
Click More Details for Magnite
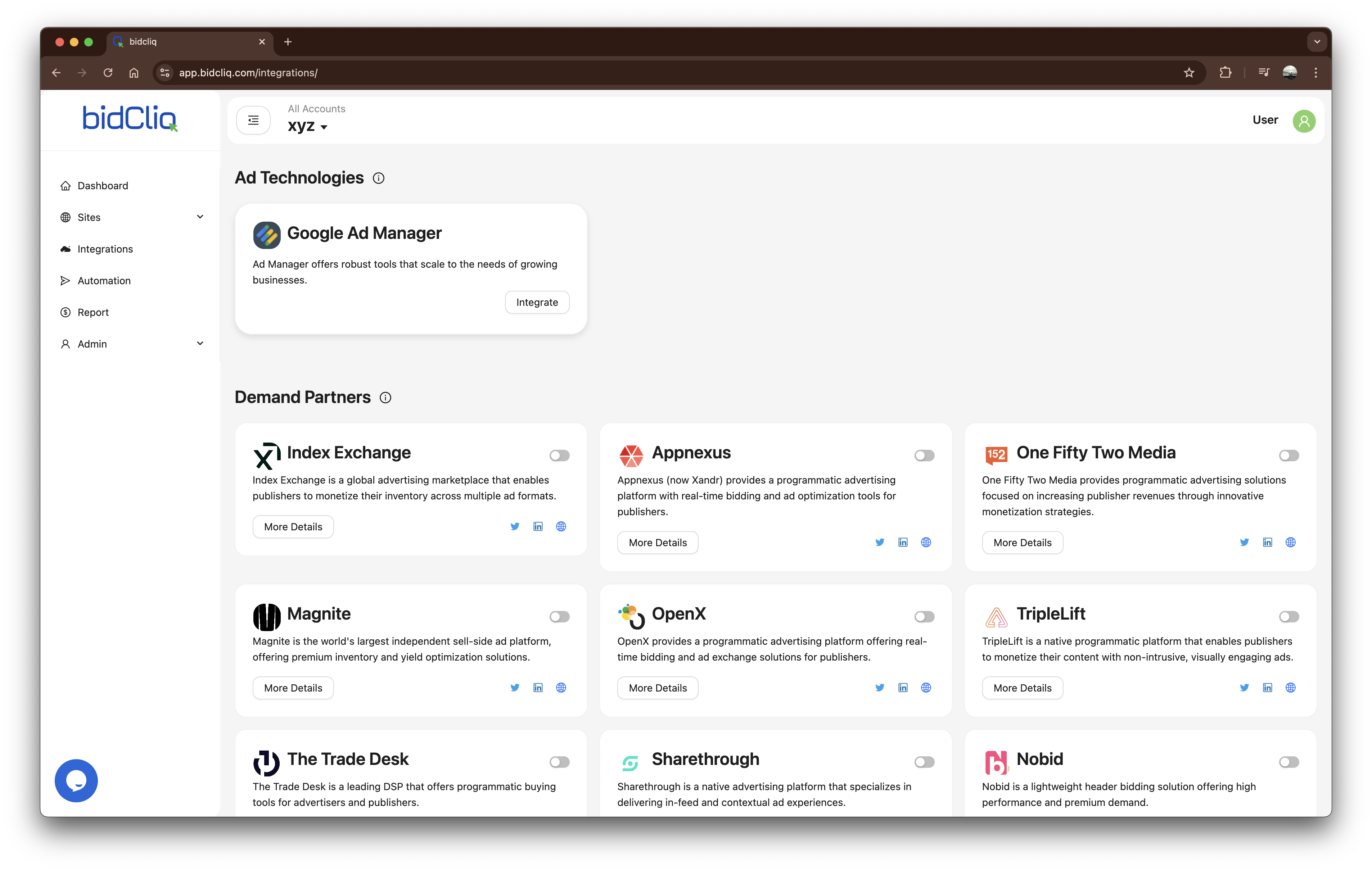click(293, 688)
